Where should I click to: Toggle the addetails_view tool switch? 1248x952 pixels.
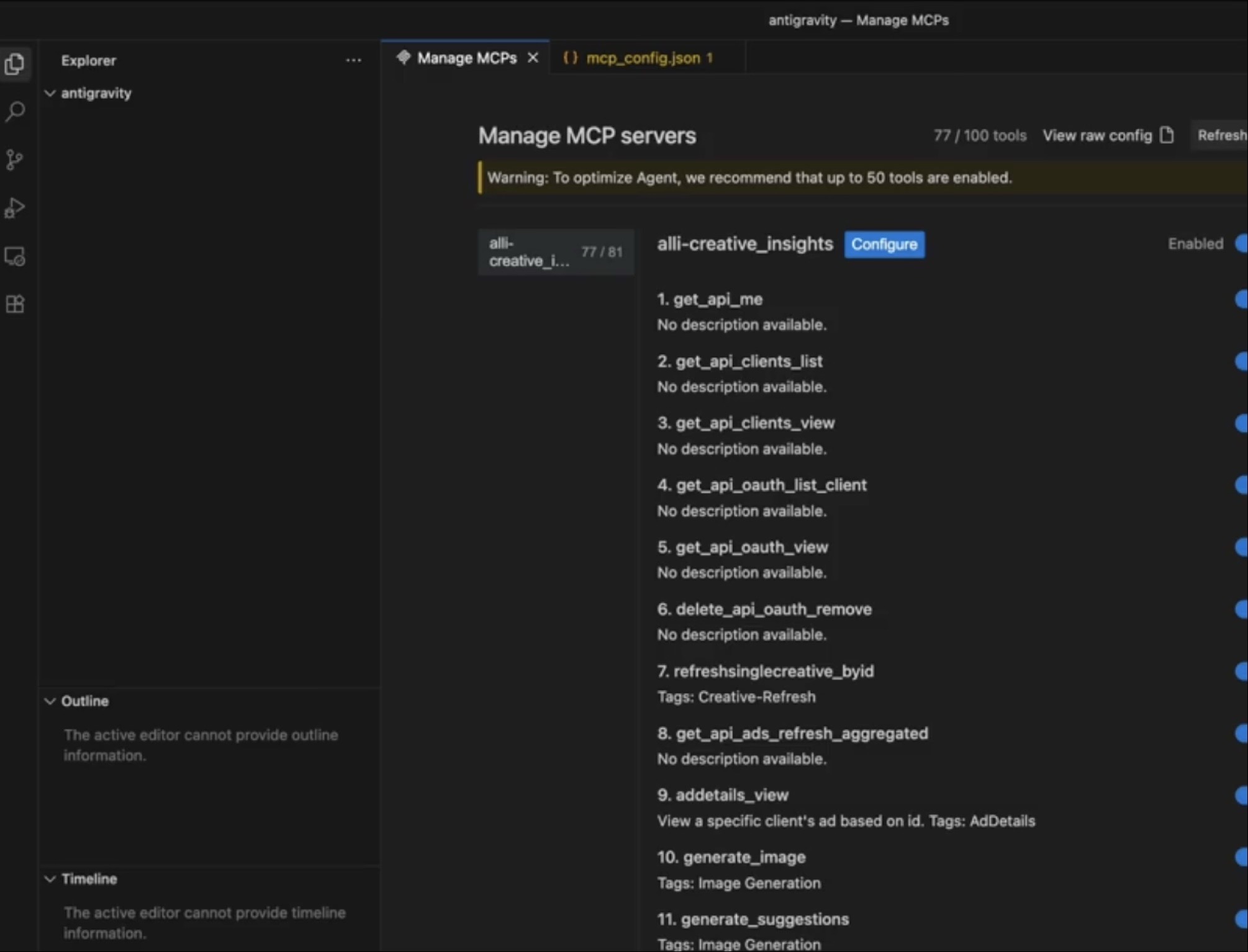click(1241, 795)
